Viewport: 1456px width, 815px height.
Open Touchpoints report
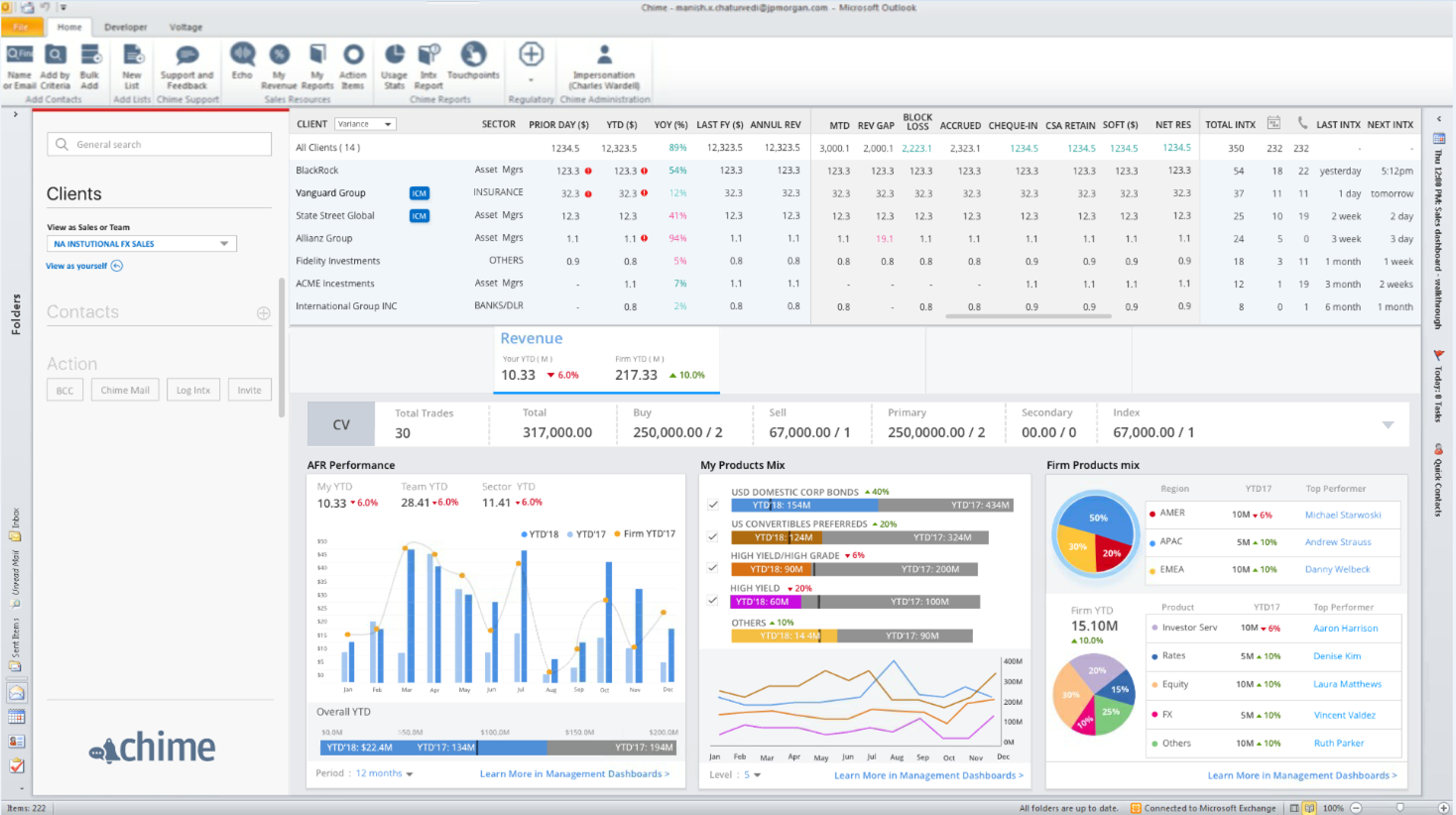tap(473, 61)
